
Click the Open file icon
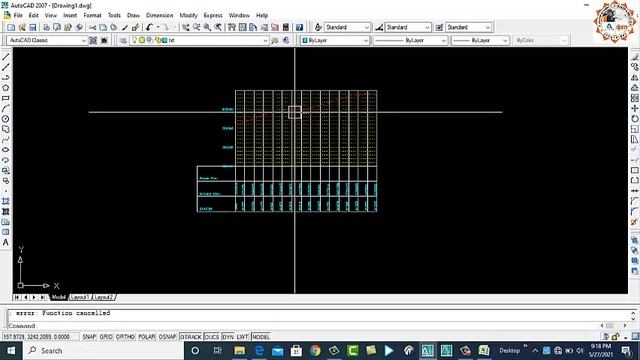[x=22, y=27]
